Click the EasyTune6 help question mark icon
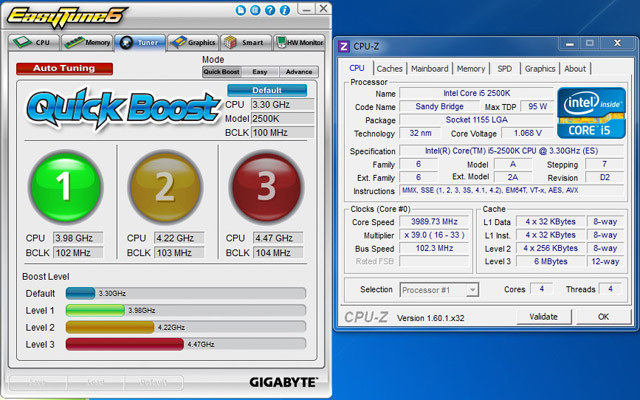The width and height of the screenshot is (640, 400). tap(270, 10)
